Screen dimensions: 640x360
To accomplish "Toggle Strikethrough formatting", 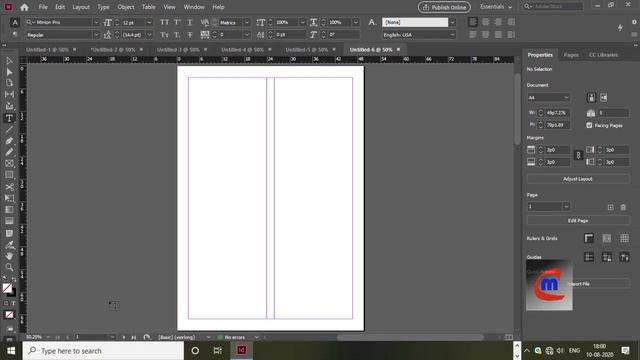I will coord(190,35).
